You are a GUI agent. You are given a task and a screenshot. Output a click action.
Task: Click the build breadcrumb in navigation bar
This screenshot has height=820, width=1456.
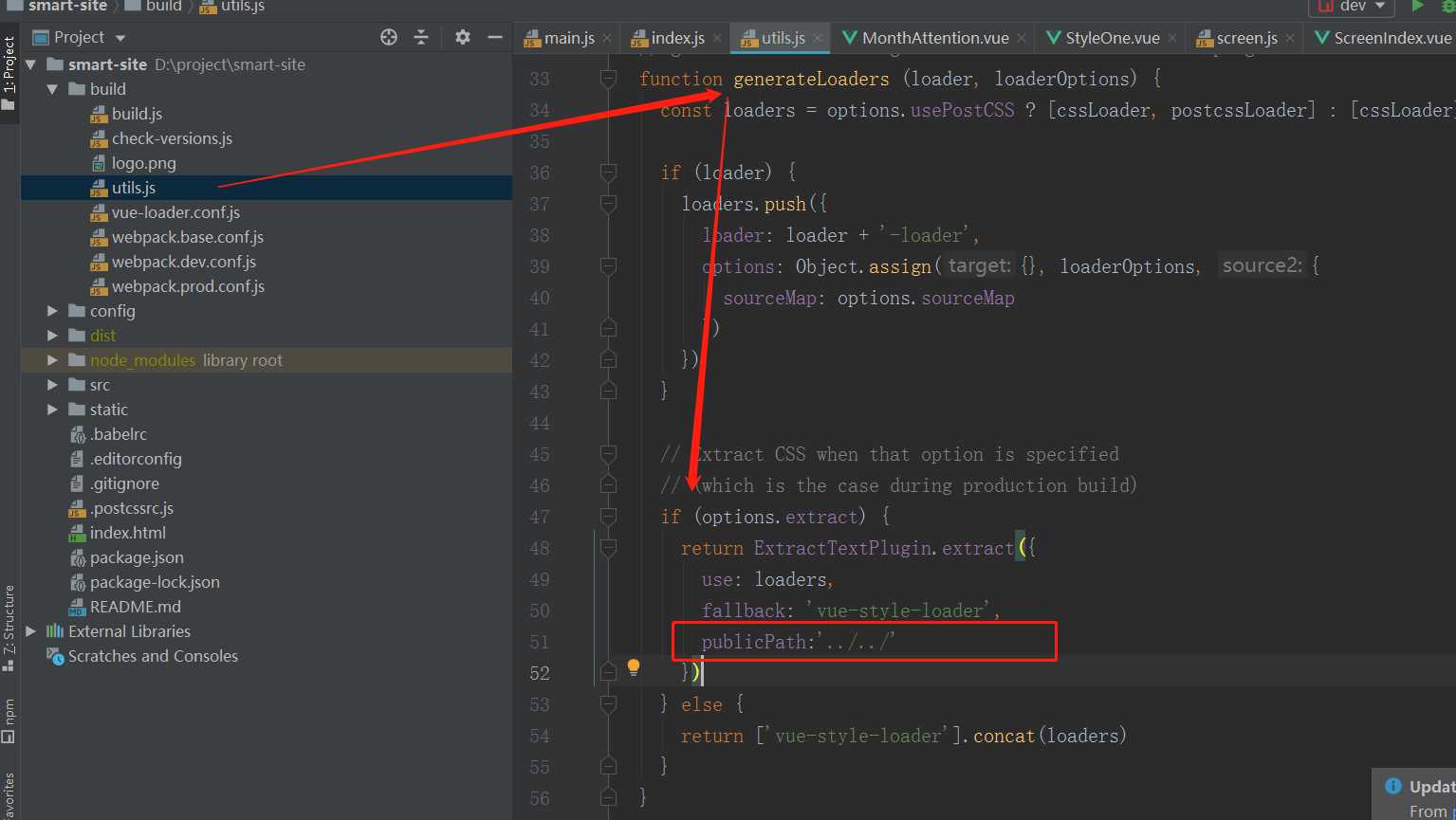(x=163, y=6)
